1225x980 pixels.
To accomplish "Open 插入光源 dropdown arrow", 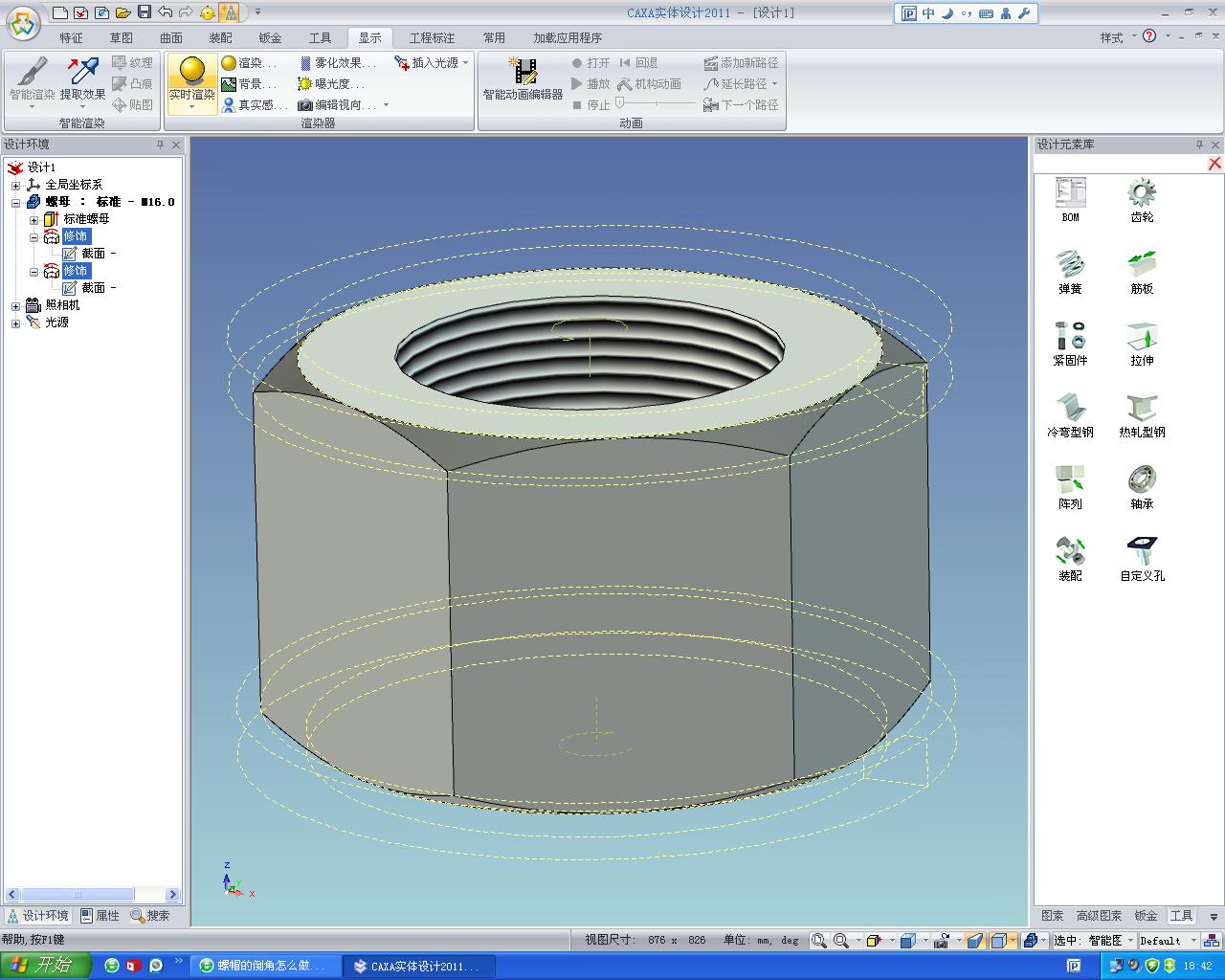I will [466, 62].
